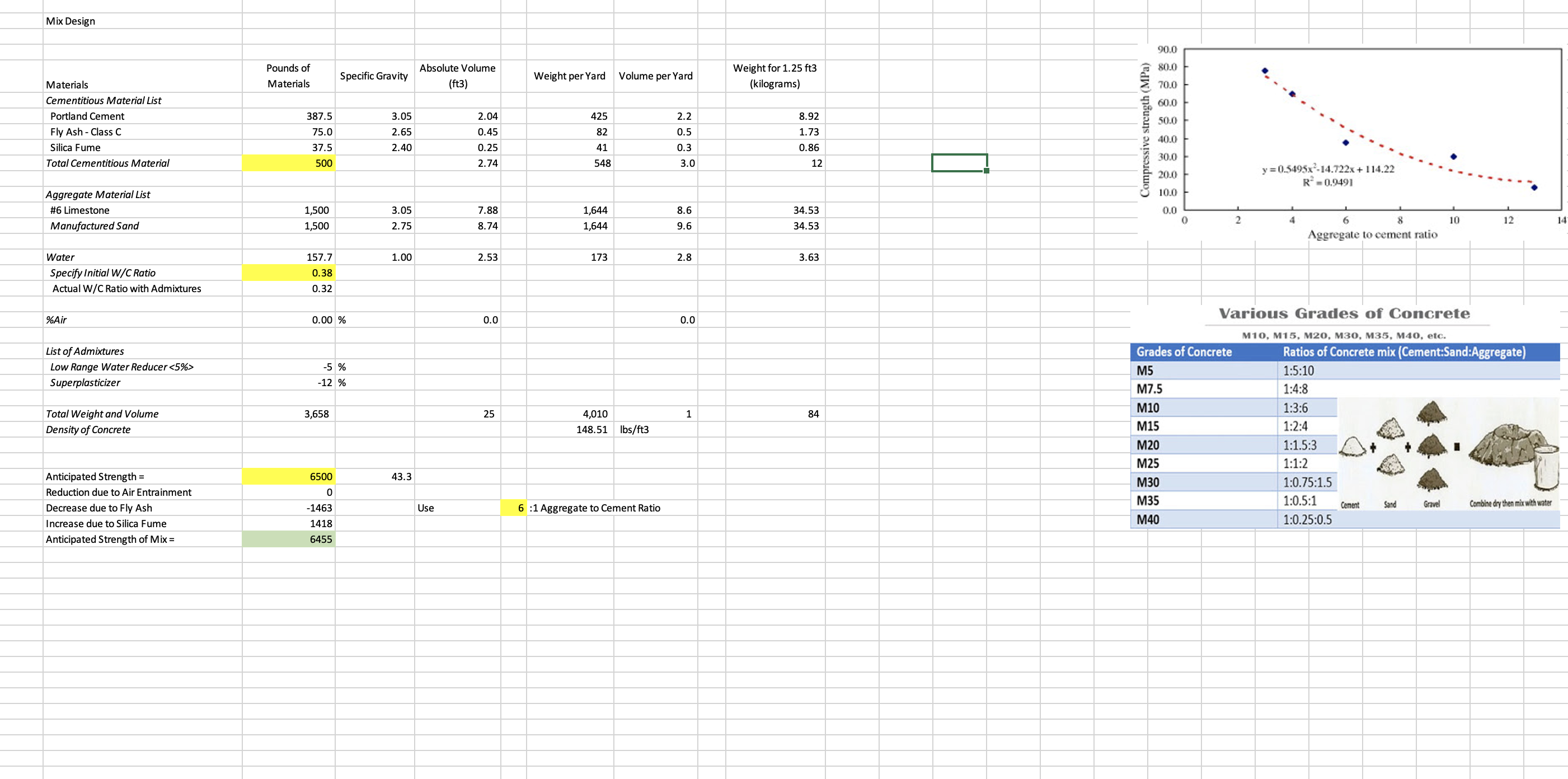Select :1 Aggregate to Cement Ratio text
Screen dimensions: 1568x779
tap(595, 508)
